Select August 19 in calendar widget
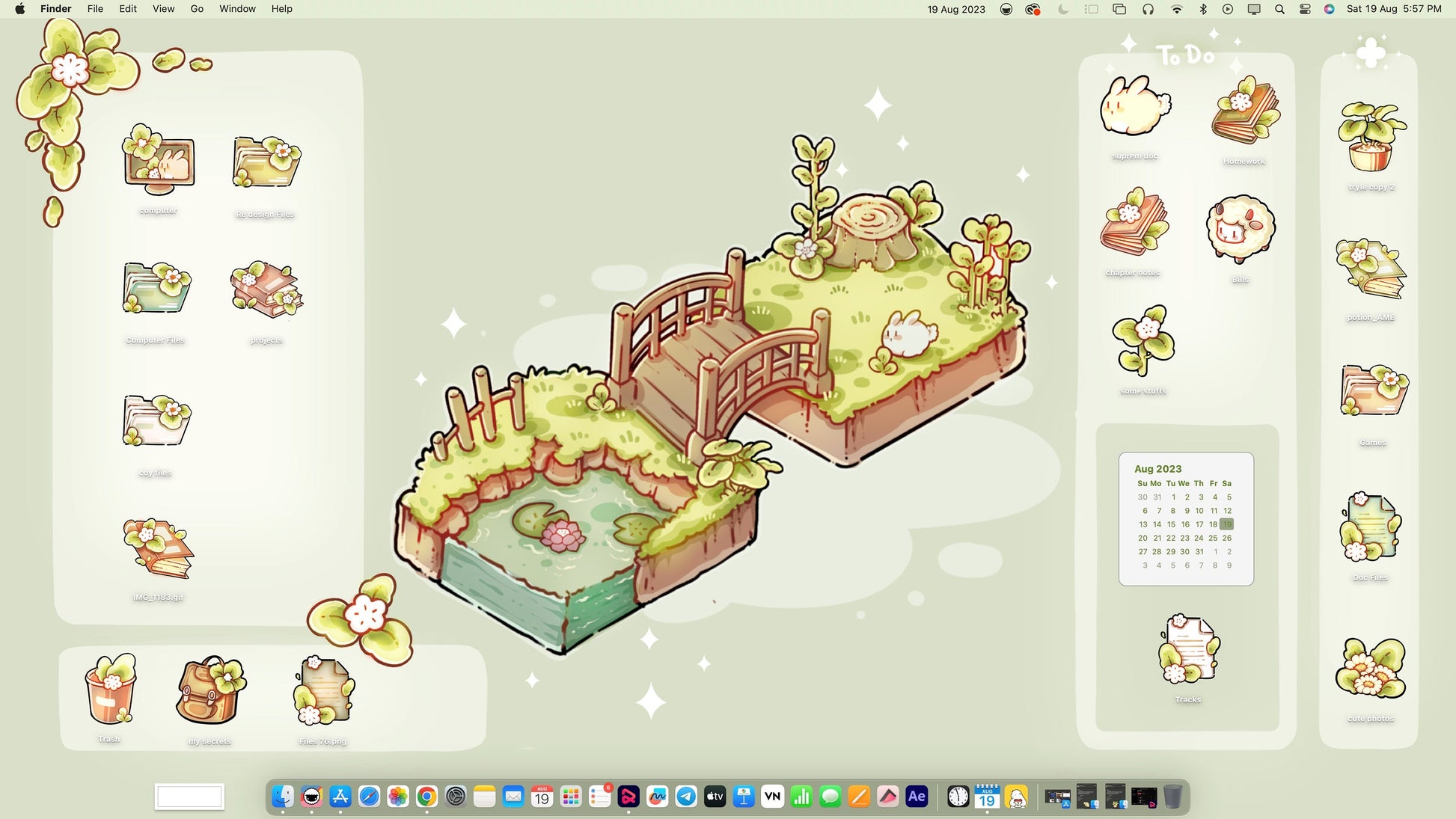 [x=1226, y=524]
